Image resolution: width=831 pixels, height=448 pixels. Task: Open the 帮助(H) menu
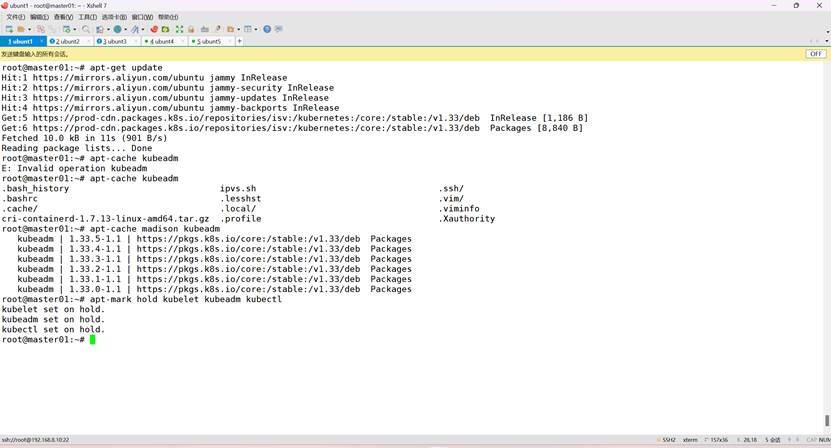(x=168, y=17)
